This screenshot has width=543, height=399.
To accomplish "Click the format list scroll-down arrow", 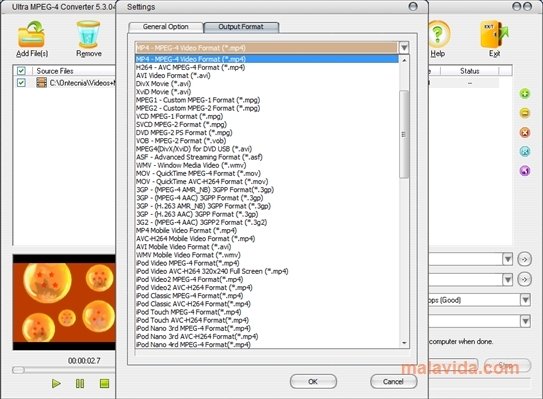I will tap(404, 343).
